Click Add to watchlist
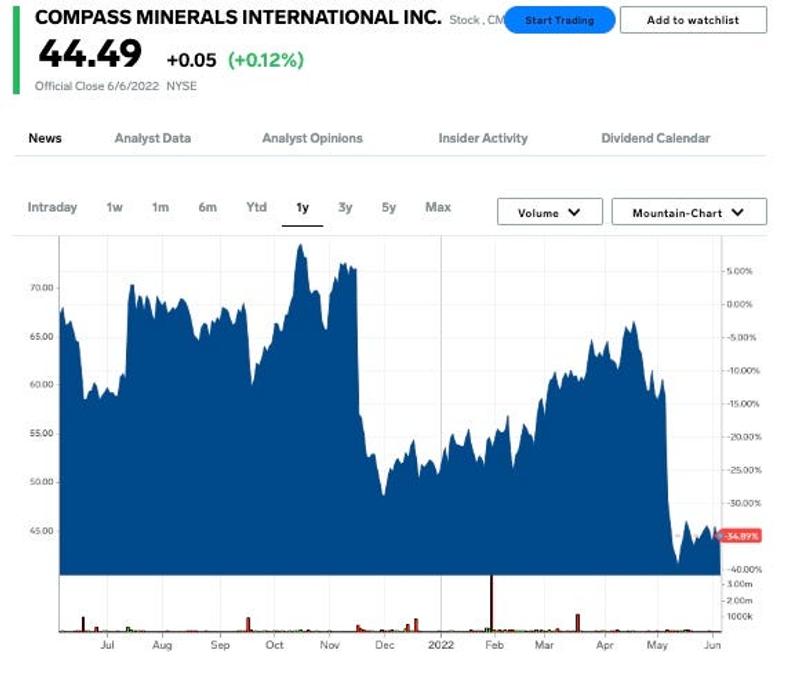 point(689,19)
